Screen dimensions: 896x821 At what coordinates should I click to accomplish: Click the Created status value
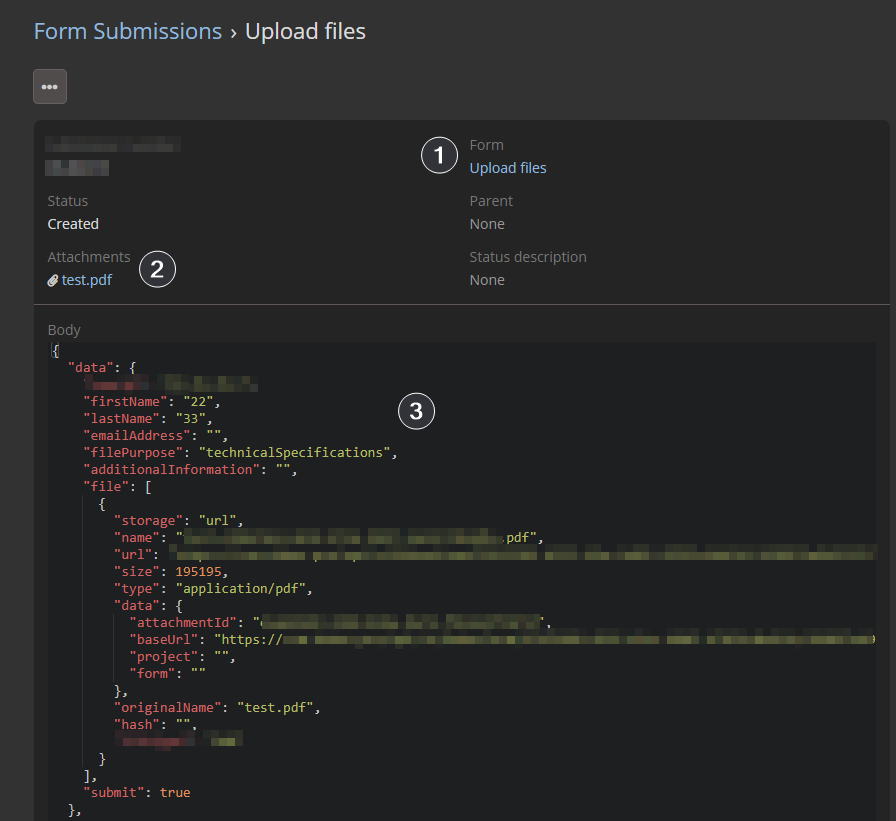tap(73, 224)
